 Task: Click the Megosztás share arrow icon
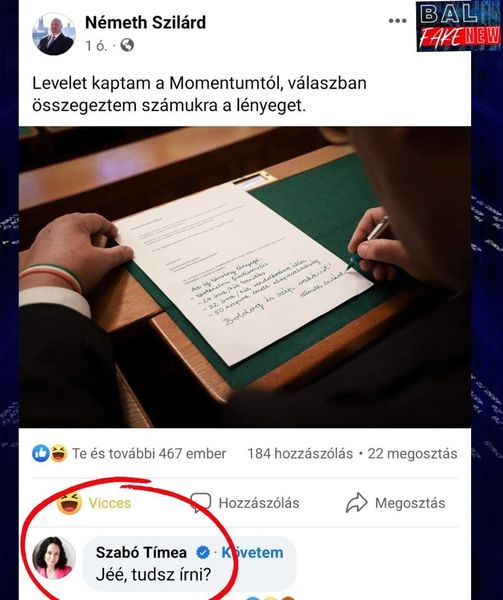click(356, 502)
